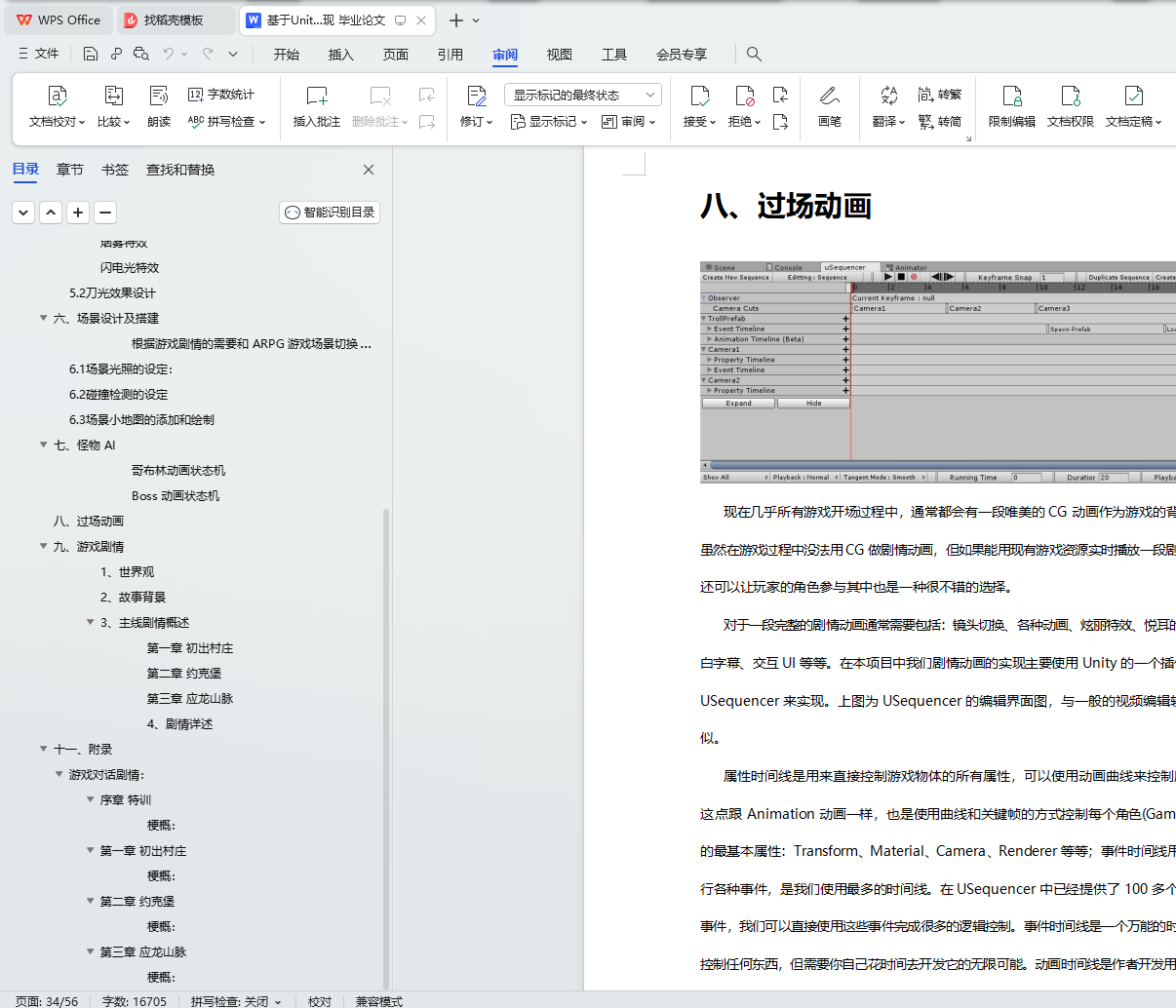Start 朗读 read-aloud tool
Viewport: 1176px width, 1008px height.
159,107
